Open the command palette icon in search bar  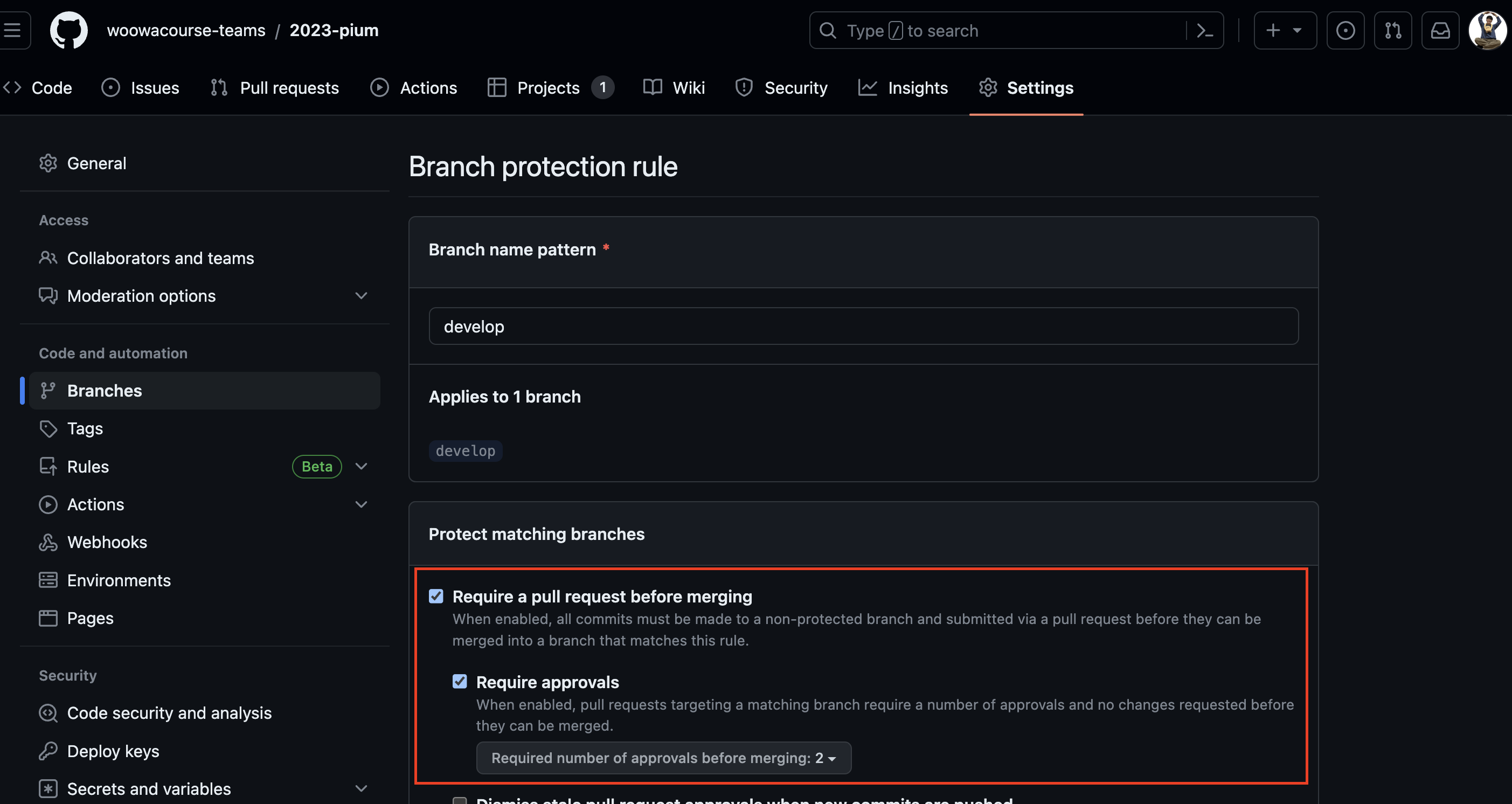(1204, 31)
